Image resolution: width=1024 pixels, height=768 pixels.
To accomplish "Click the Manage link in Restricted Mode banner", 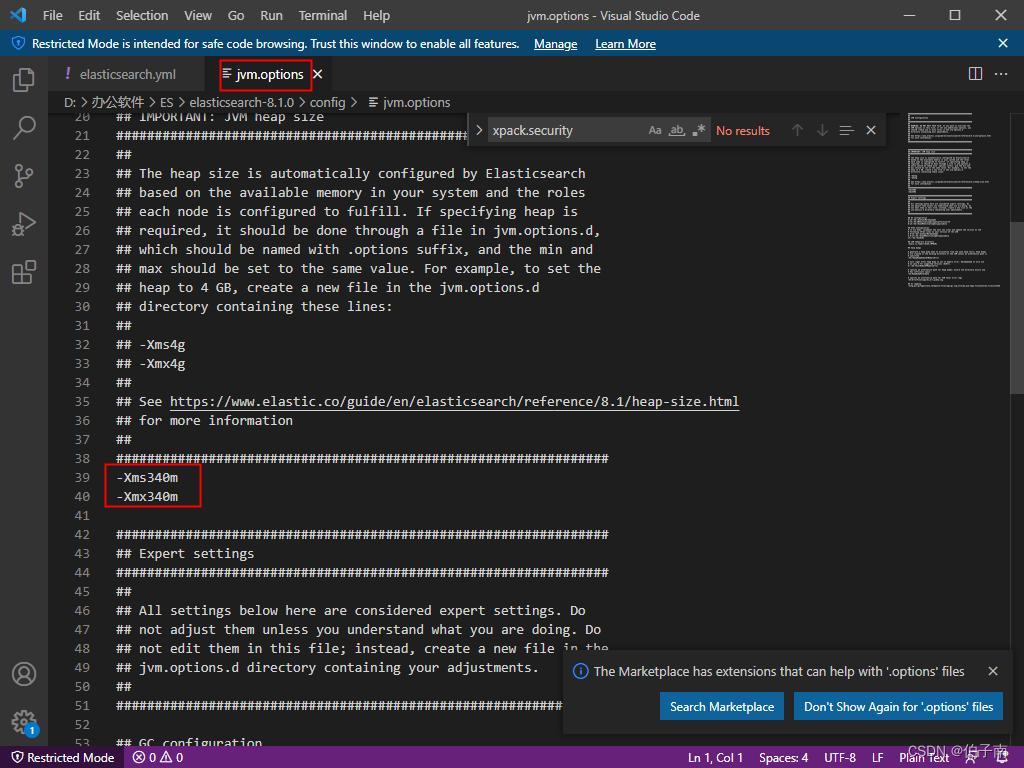I will click(555, 43).
